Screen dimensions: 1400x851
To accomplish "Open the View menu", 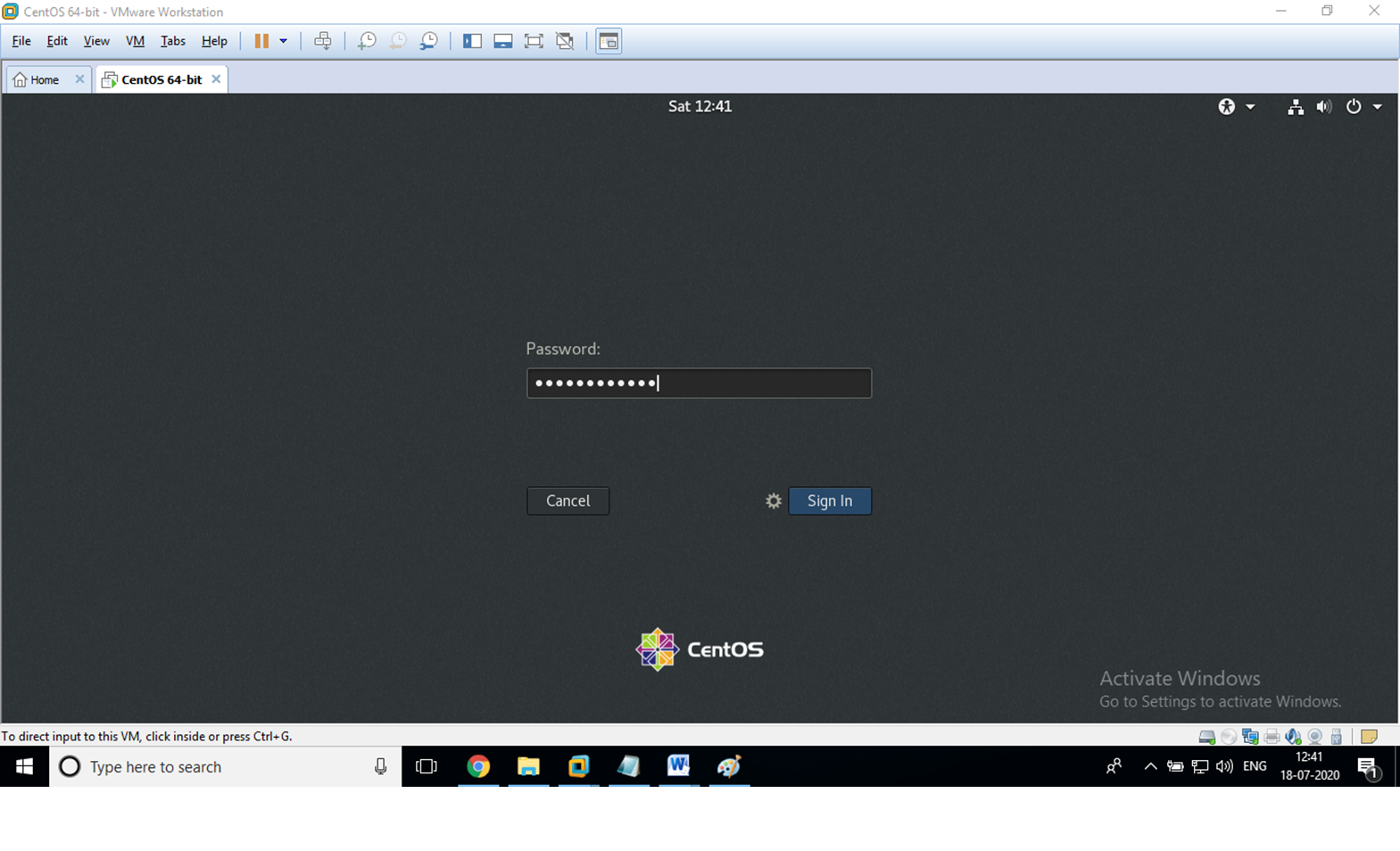I will click(96, 41).
